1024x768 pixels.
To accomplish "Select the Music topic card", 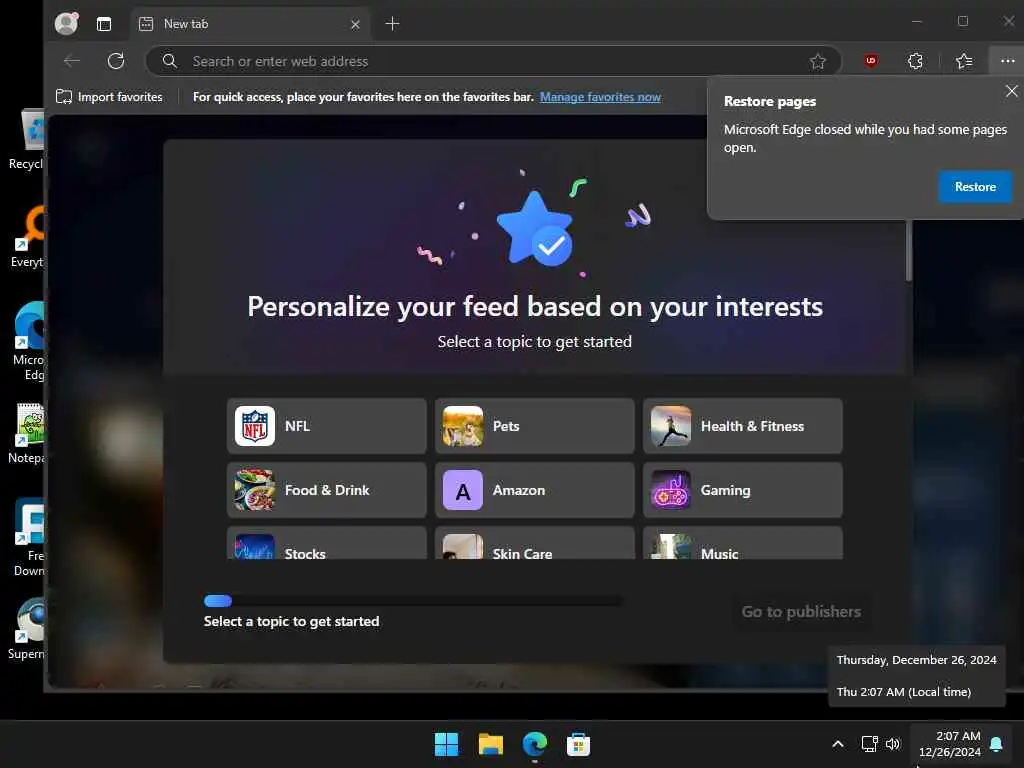I will [x=743, y=544].
